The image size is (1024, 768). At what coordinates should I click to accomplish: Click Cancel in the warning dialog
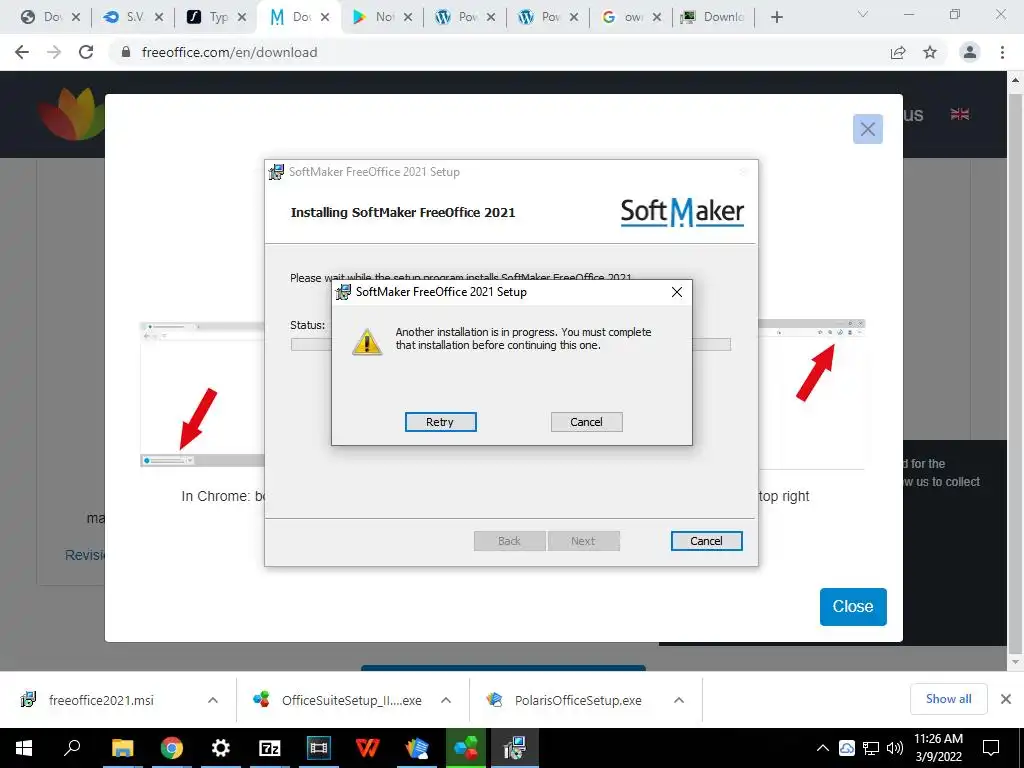tap(586, 422)
